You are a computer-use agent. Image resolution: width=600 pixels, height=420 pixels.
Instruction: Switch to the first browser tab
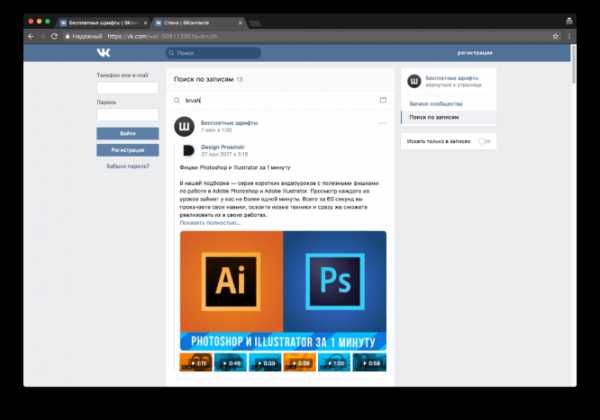[103, 23]
